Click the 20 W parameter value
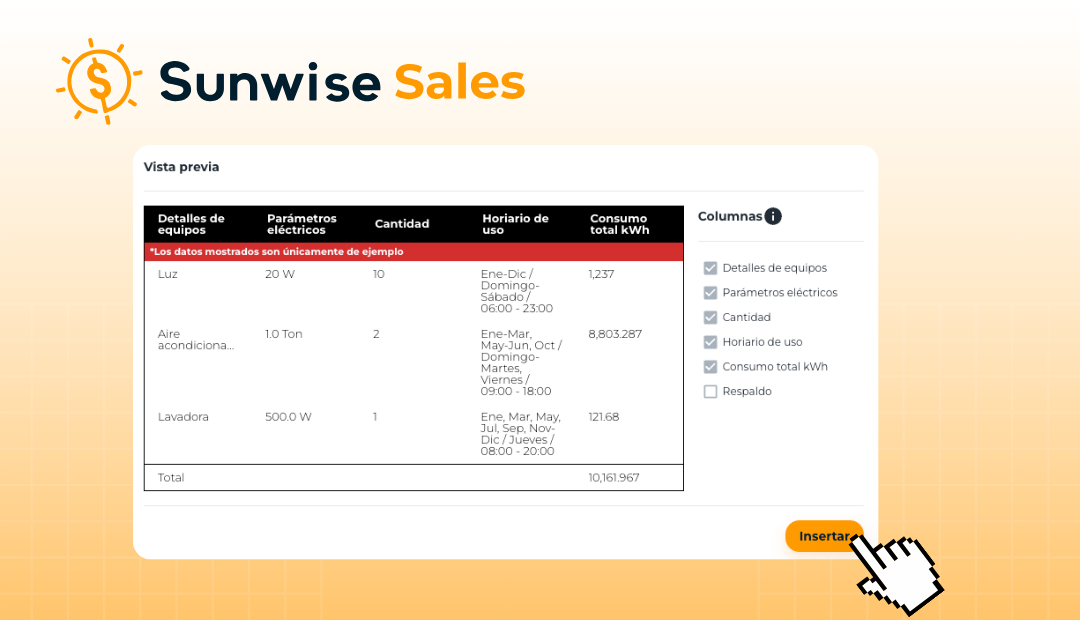This screenshot has height=620, width=1080. coord(280,274)
